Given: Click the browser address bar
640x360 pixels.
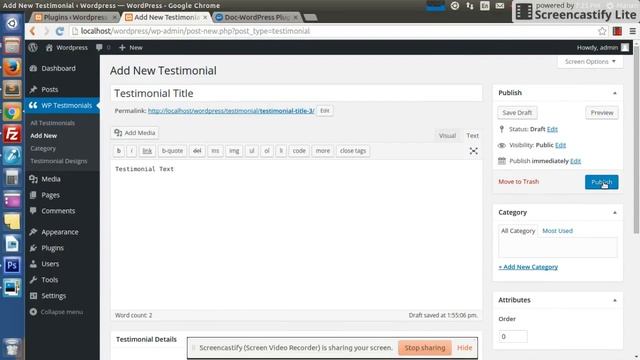Looking at the screenshot, I should pyautogui.click(x=333, y=31).
